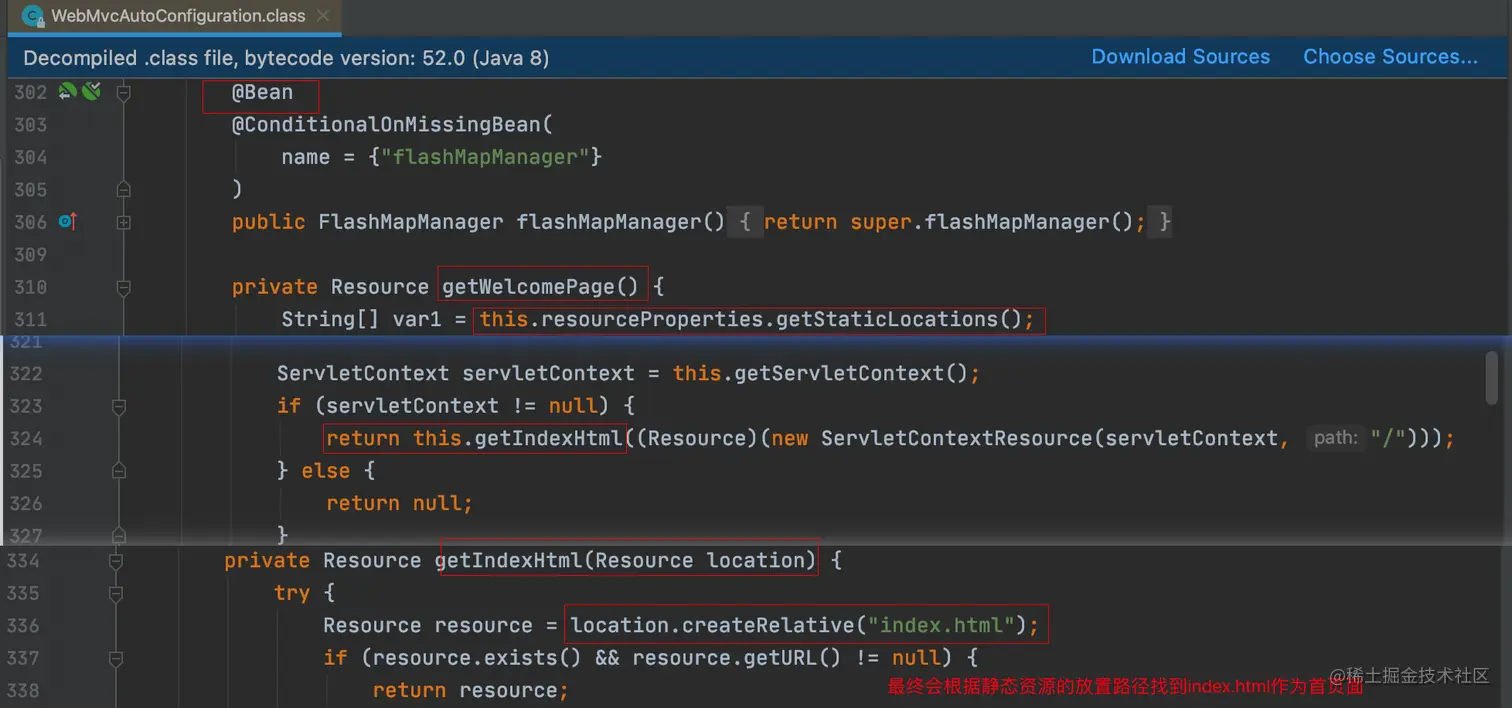Collapse the if block at line 323
Viewport: 1512px width, 708px height.
pos(119,406)
